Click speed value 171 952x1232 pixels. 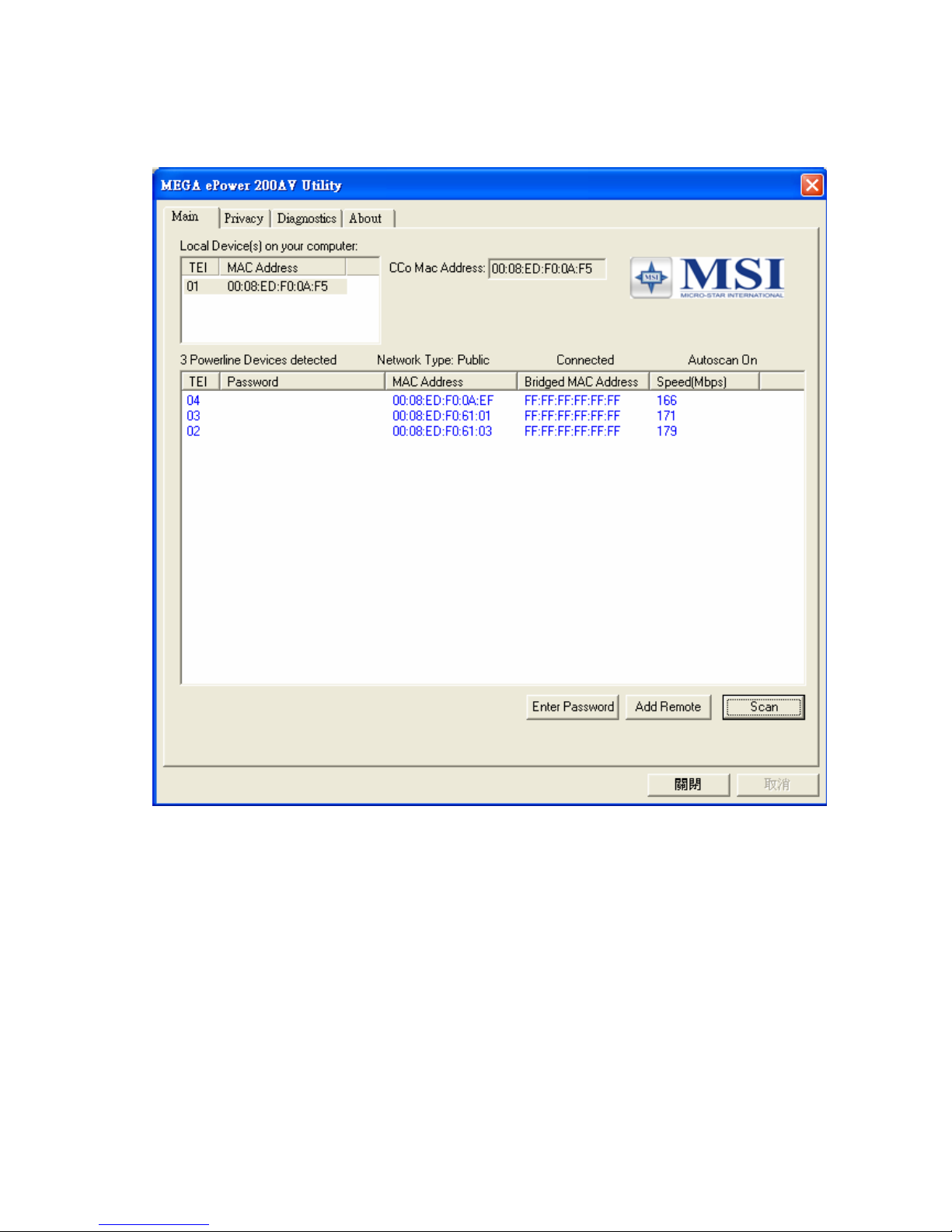pos(666,416)
